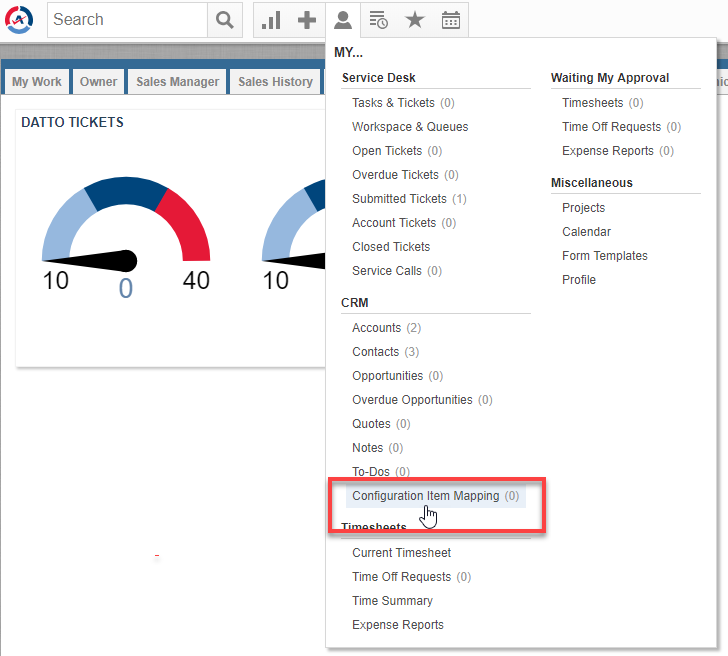Select Form Templates under Miscellaneous
The width and height of the screenshot is (728, 656).
click(604, 256)
